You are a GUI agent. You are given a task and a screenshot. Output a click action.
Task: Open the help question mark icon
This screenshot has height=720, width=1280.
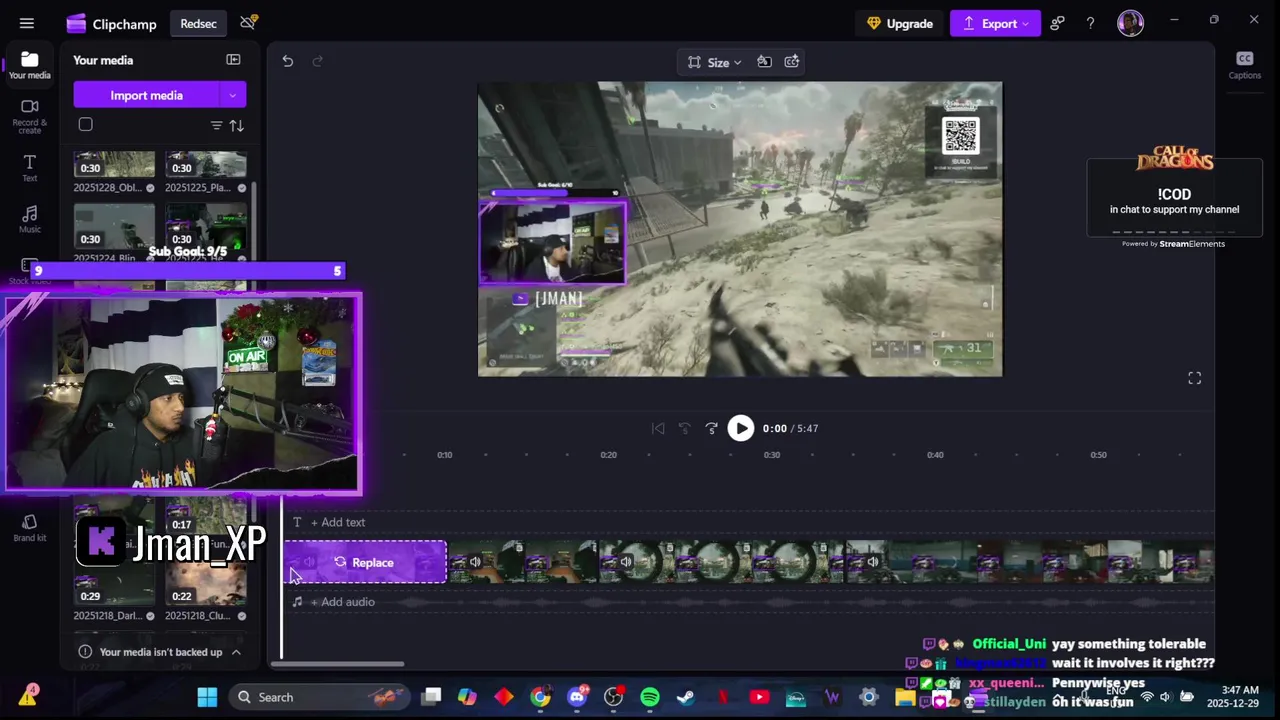click(1091, 23)
